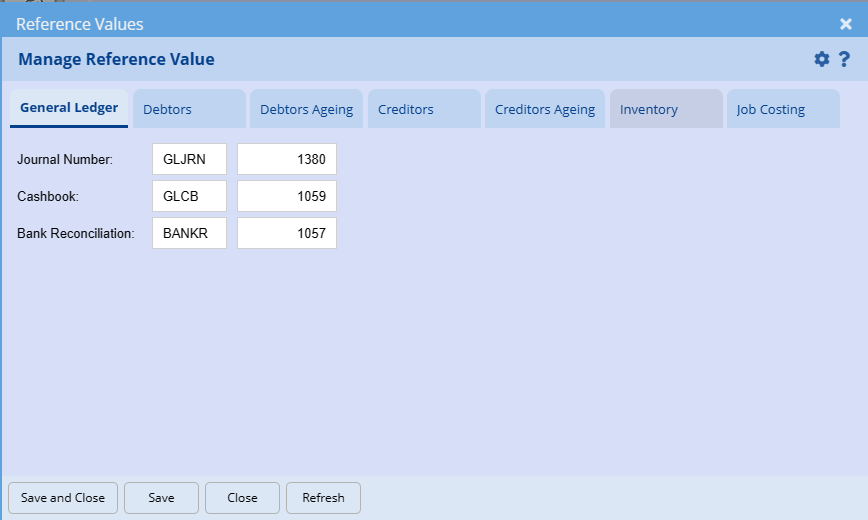Click the Cashbook number field 1059
This screenshot has width=868, height=520.
287,196
